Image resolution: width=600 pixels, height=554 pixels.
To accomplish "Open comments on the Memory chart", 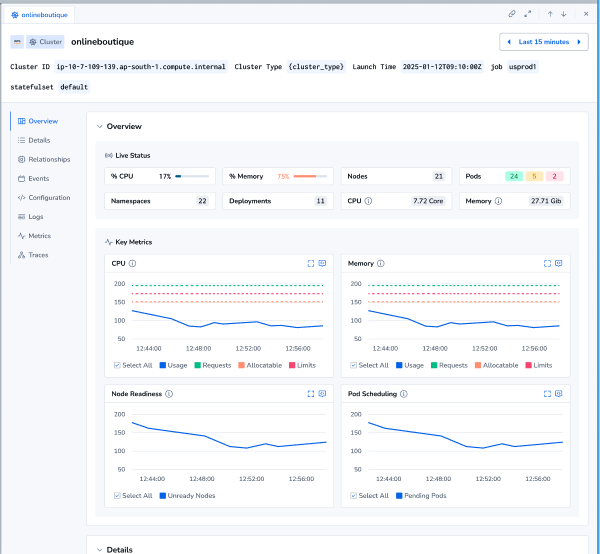I will (x=559, y=263).
